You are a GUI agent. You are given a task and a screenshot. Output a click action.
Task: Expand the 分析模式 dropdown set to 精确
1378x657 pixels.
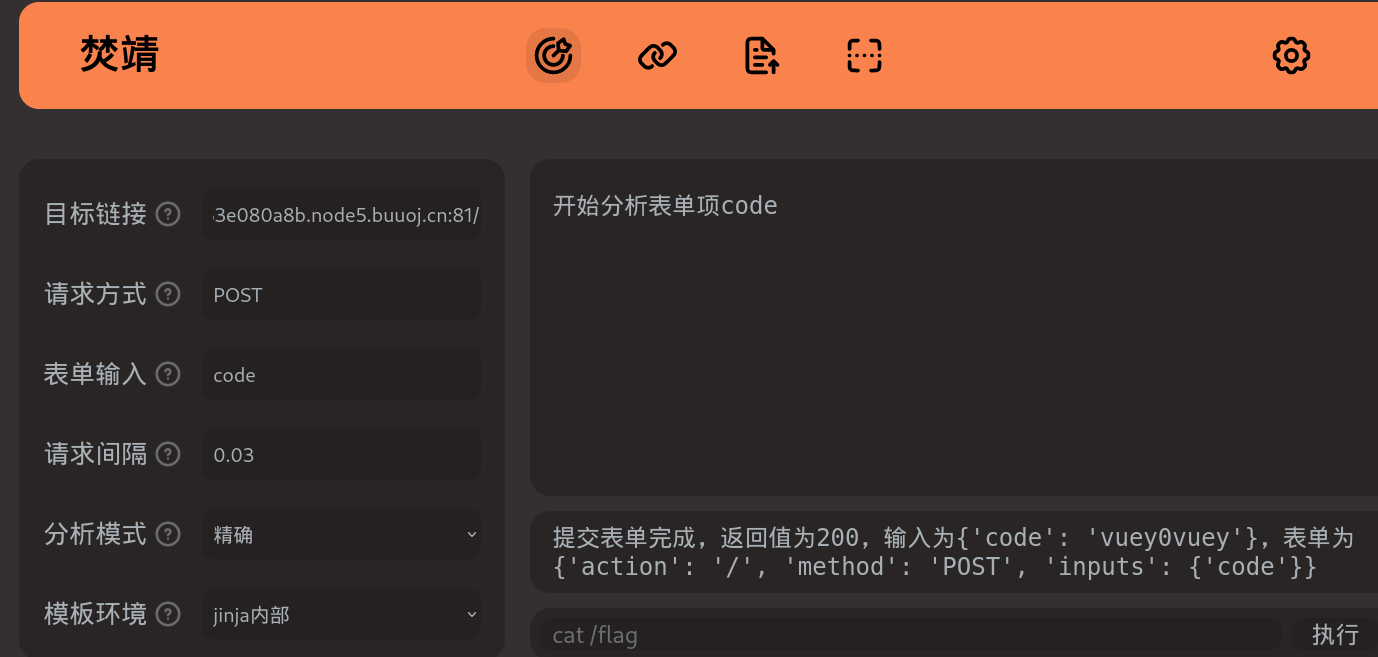coord(341,535)
